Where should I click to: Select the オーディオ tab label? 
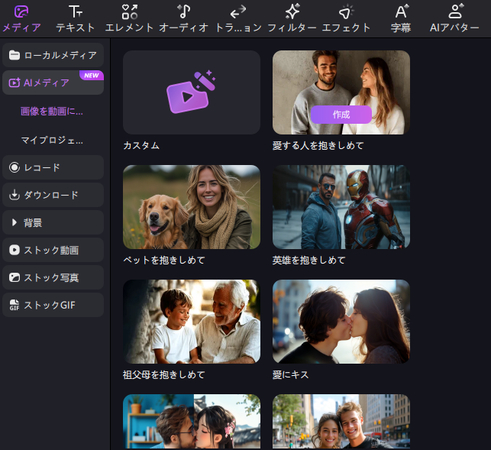coord(184,28)
